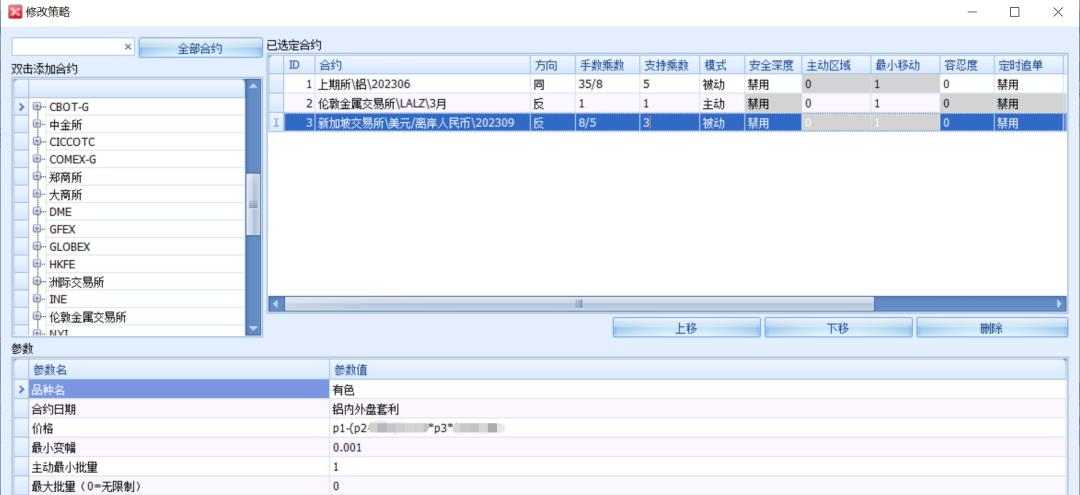This screenshot has height=495, width=1080.
Task: Click the 支持乘数 column header
Action: 669,65
